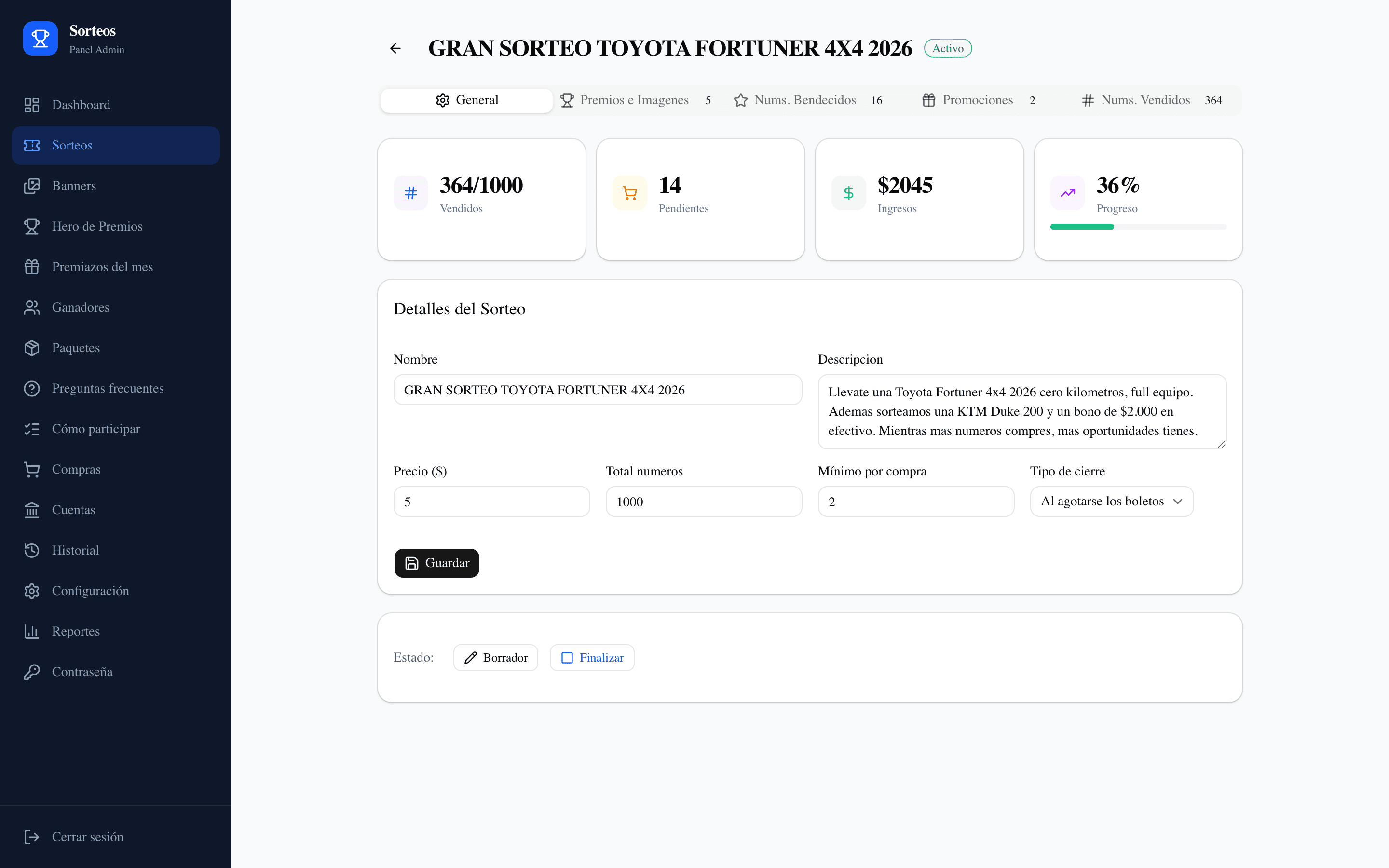This screenshot has height=868, width=1389.
Task: Click the Compras cart icon in sidebar
Action: tap(31, 470)
